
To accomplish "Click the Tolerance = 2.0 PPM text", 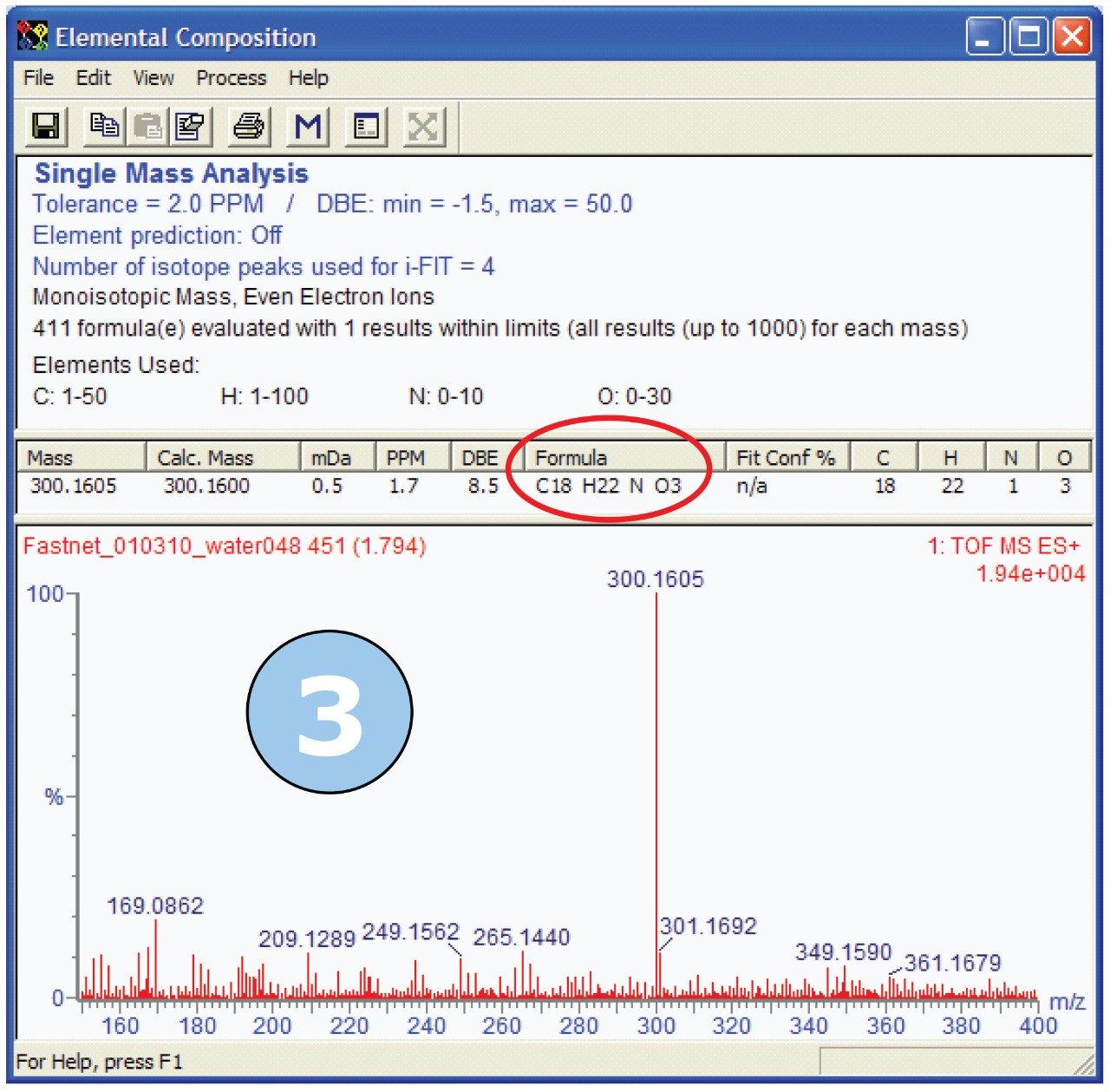I will click(148, 204).
